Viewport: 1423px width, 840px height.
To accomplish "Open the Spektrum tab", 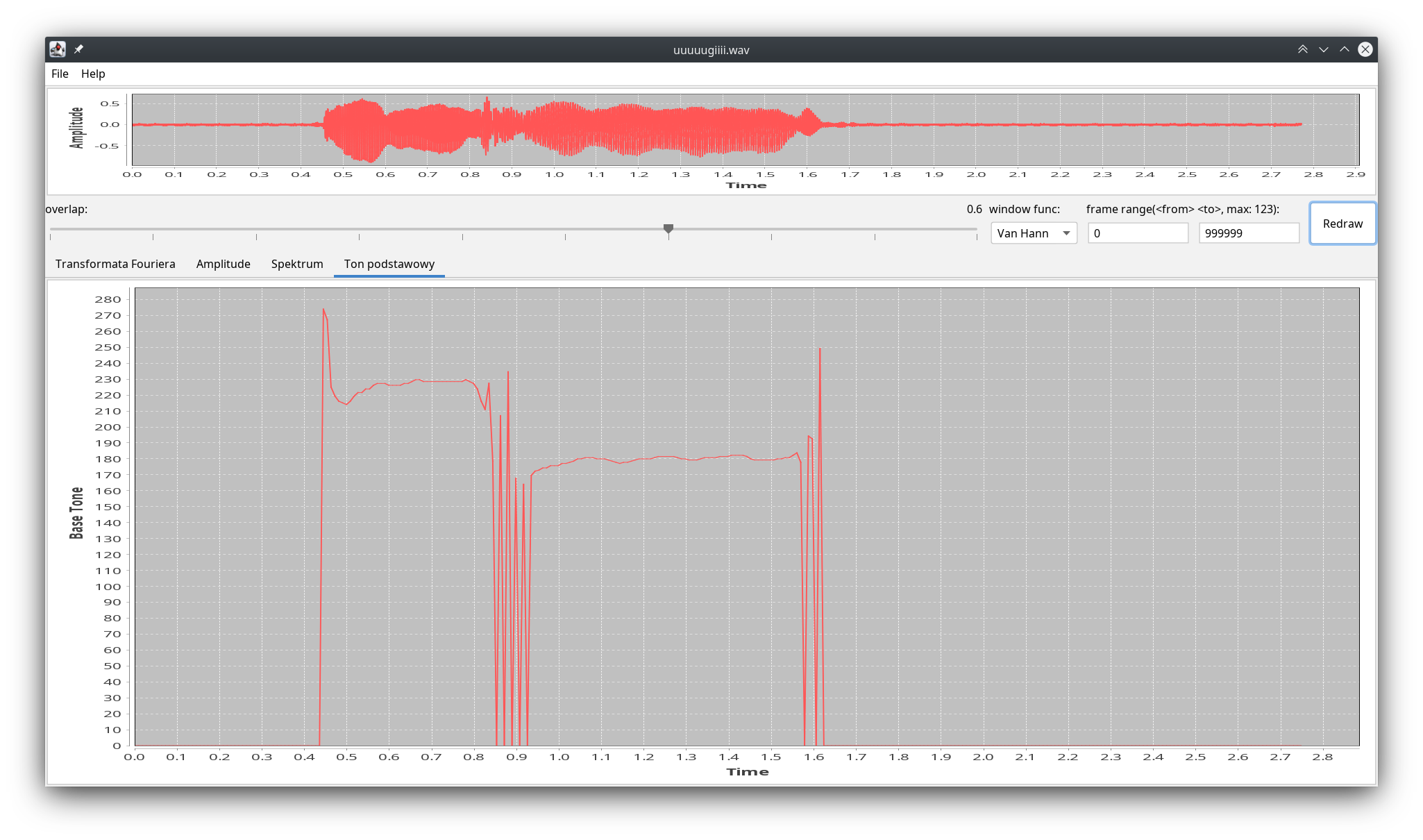I will 297,264.
